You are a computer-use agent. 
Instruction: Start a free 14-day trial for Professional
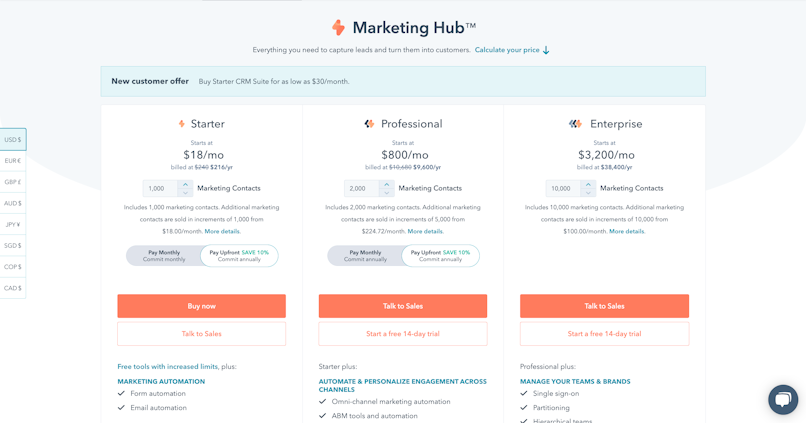tap(403, 334)
